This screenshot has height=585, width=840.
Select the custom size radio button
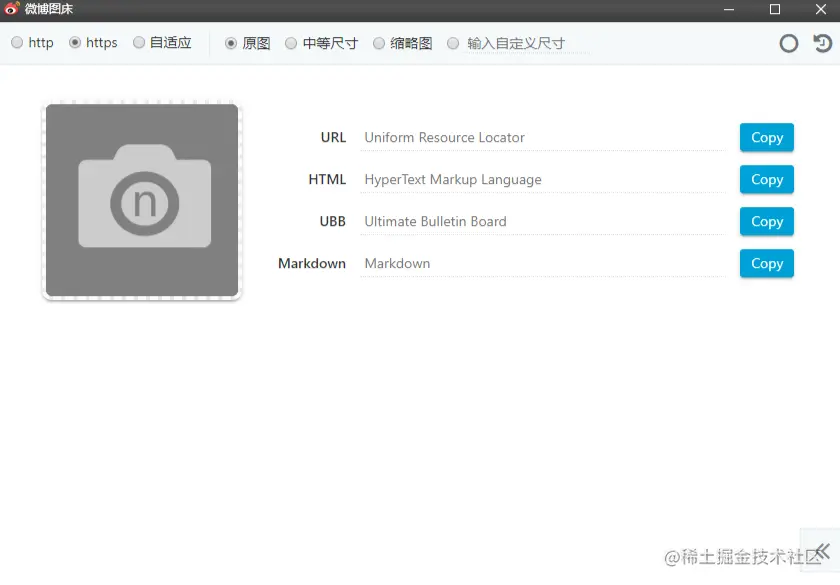(453, 43)
